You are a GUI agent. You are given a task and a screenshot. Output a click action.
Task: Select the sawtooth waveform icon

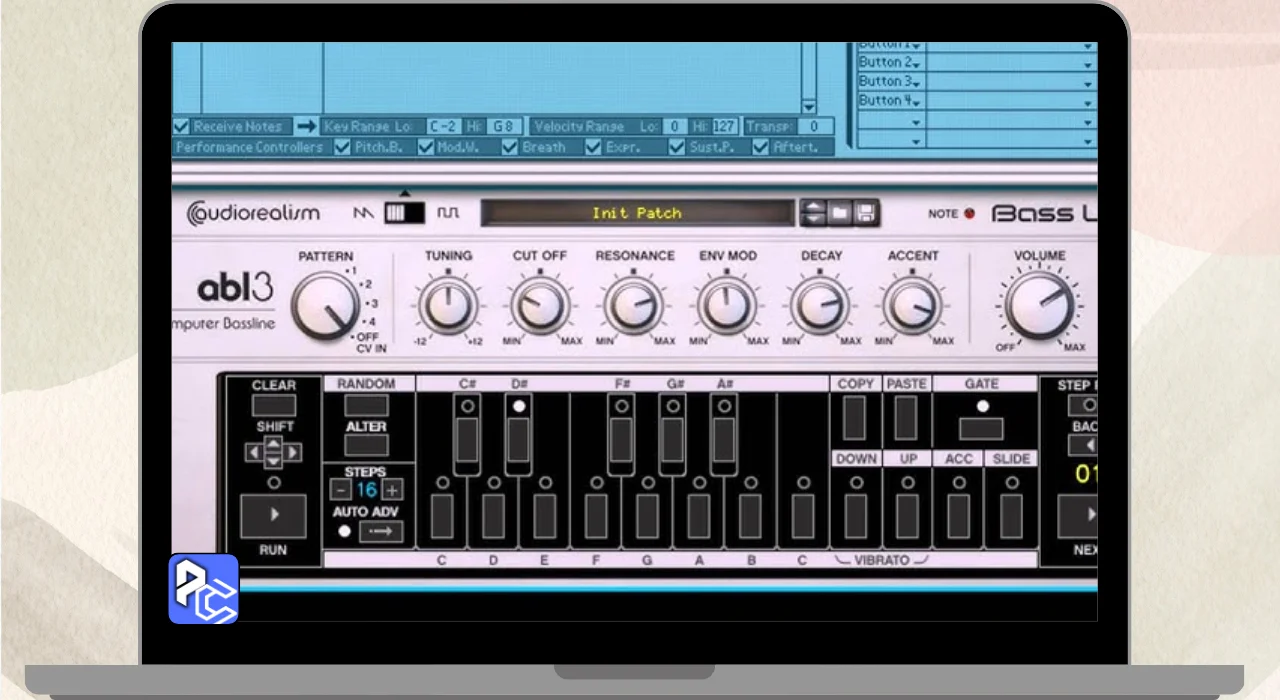[x=363, y=213]
